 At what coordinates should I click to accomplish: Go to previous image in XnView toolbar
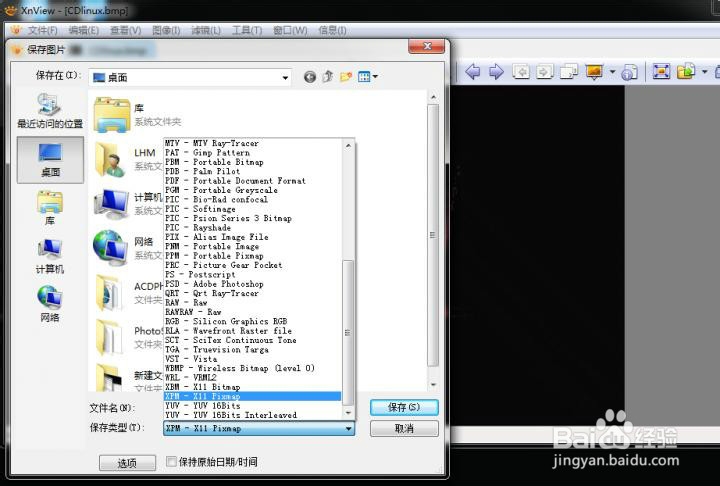tap(472, 72)
